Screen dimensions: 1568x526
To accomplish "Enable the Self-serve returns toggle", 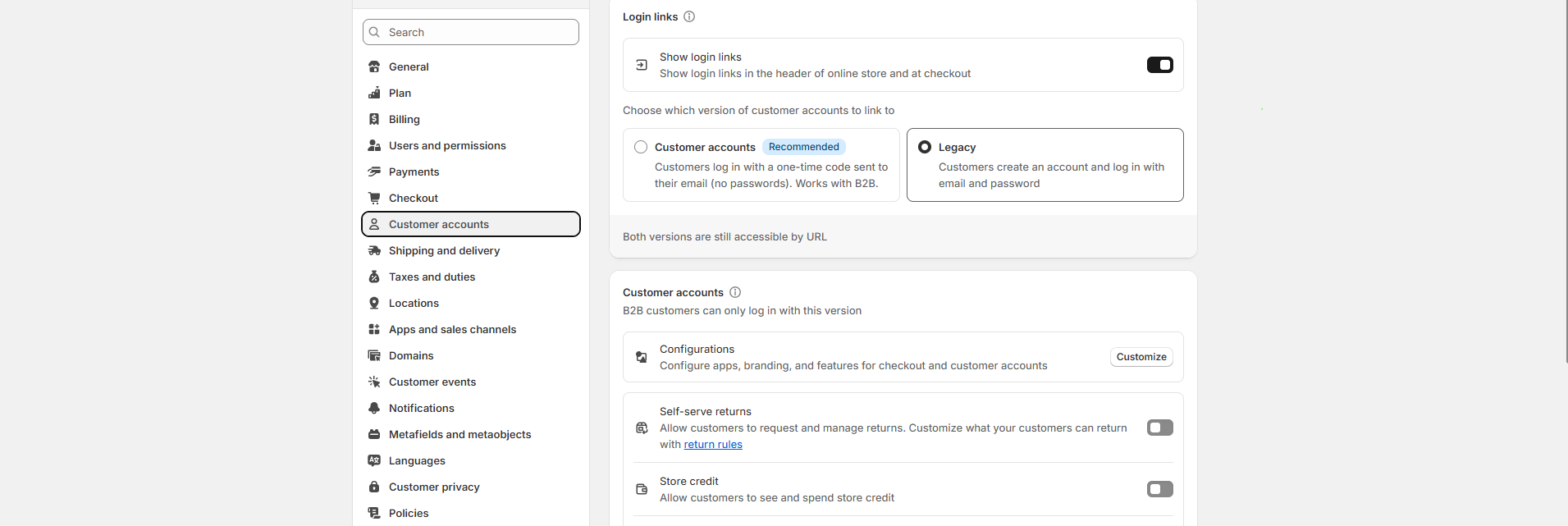I will click(x=1159, y=428).
